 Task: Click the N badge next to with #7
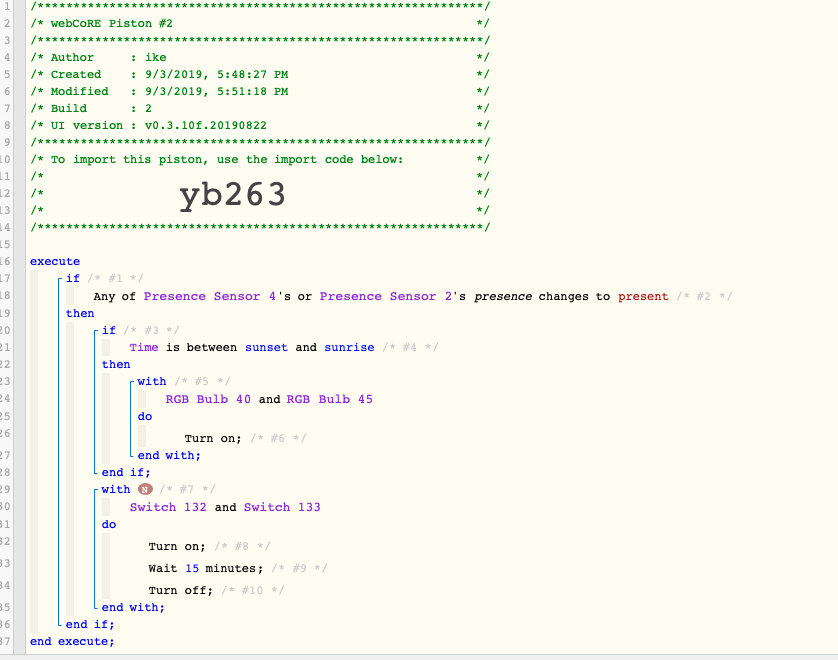click(145, 489)
